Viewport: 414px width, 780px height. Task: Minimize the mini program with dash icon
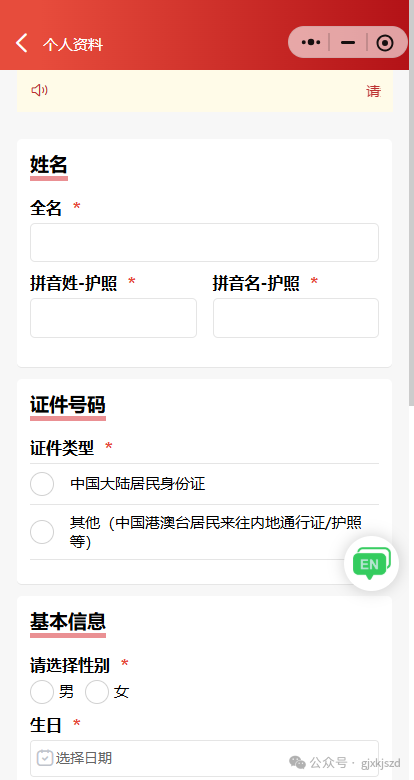pos(348,43)
